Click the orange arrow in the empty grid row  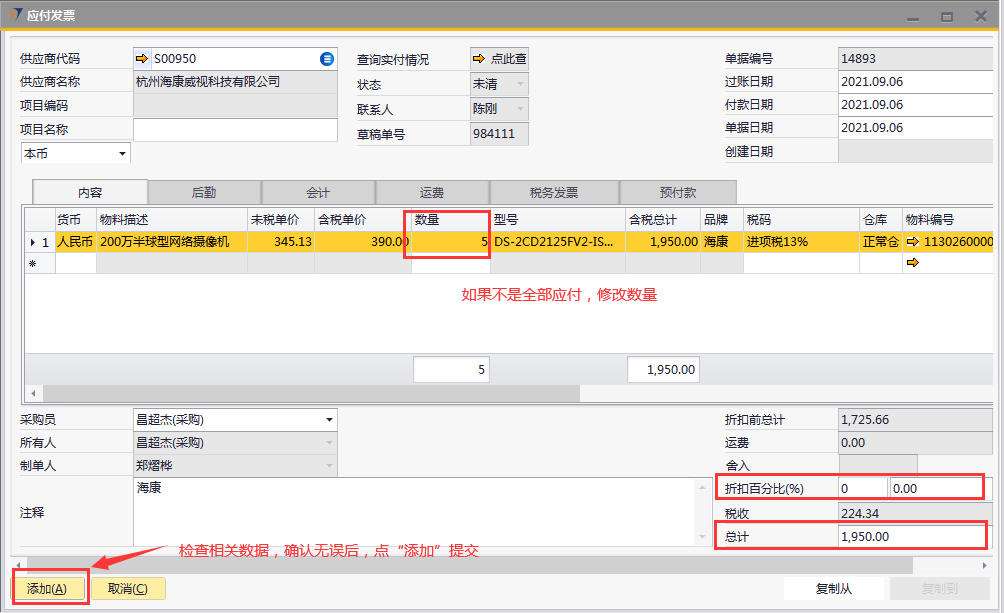click(911, 263)
